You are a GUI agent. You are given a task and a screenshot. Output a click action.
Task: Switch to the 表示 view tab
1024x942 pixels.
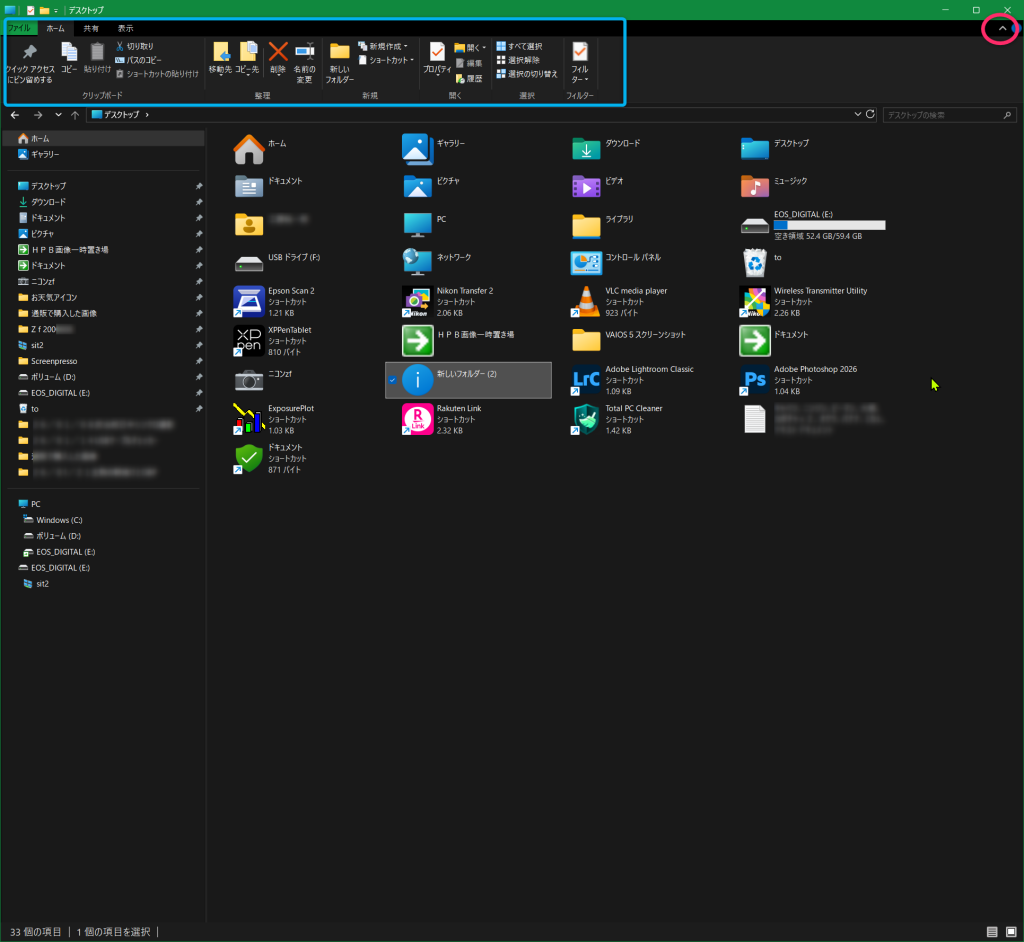pyautogui.click(x=125, y=28)
